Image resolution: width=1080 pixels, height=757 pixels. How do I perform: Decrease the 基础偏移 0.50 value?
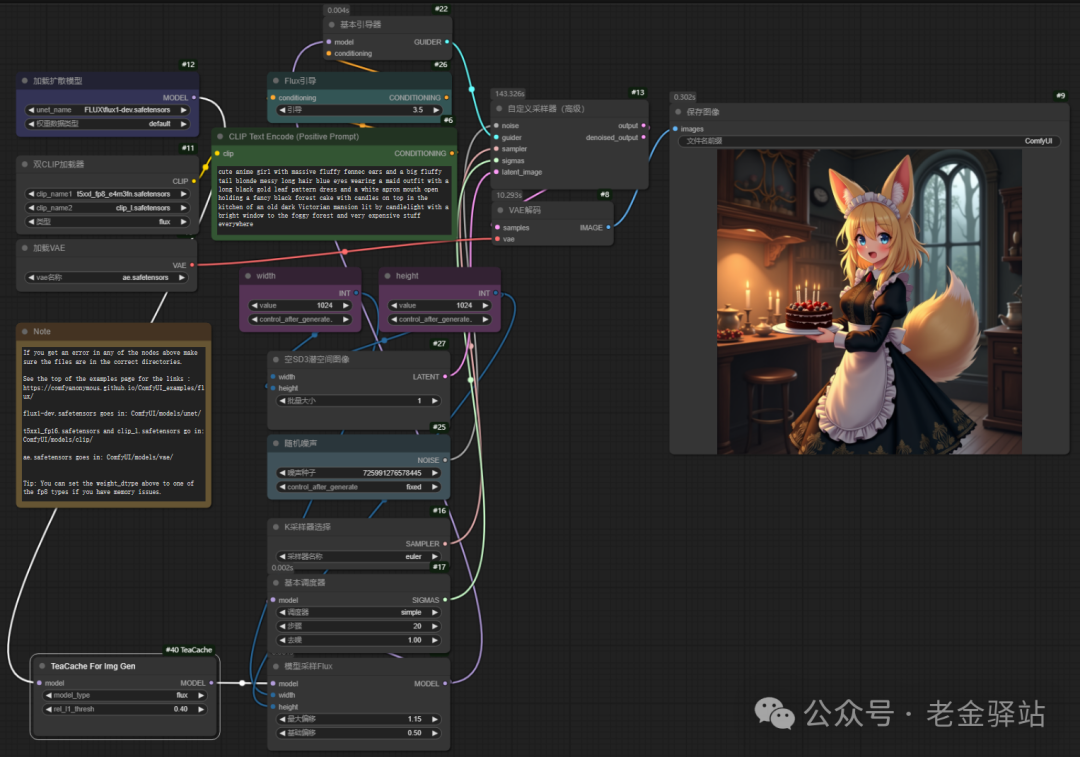click(x=282, y=733)
